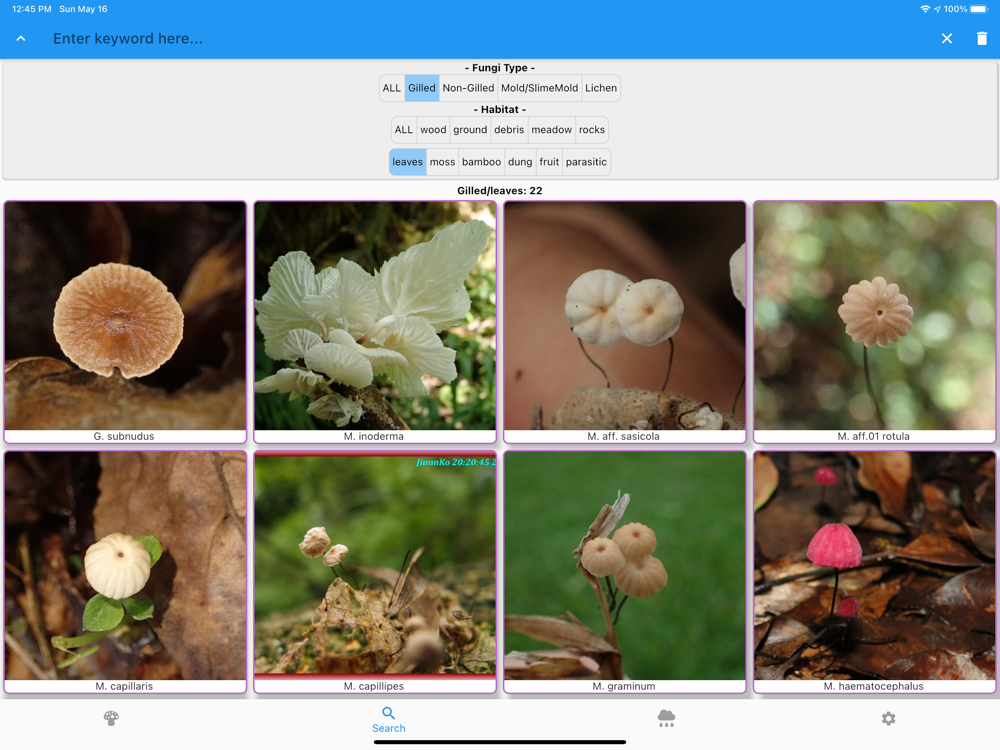Open the G. subnudus mushroom photo
1000x750 pixels.
(x=125, y=317)
